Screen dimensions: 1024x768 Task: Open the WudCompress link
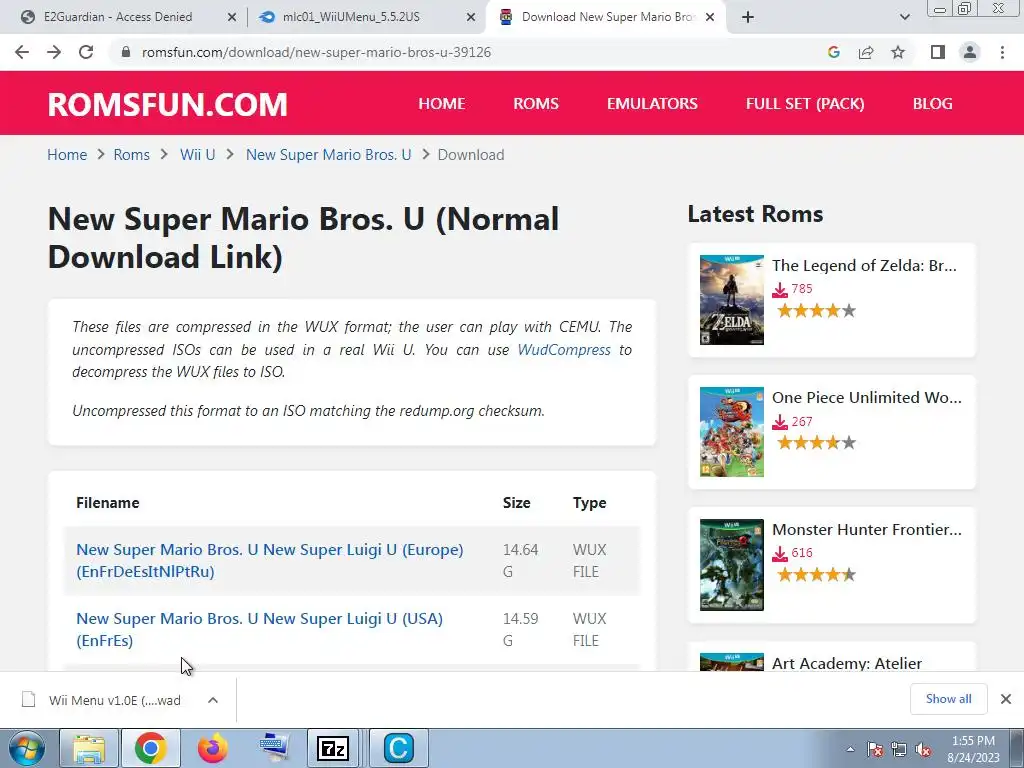[x=564, y=350]
